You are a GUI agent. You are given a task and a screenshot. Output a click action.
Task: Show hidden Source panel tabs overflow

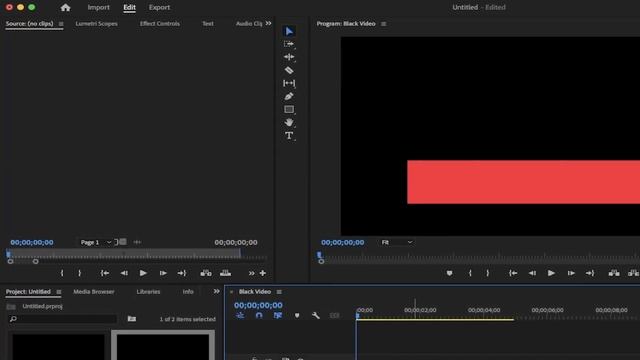coord(268,23)
